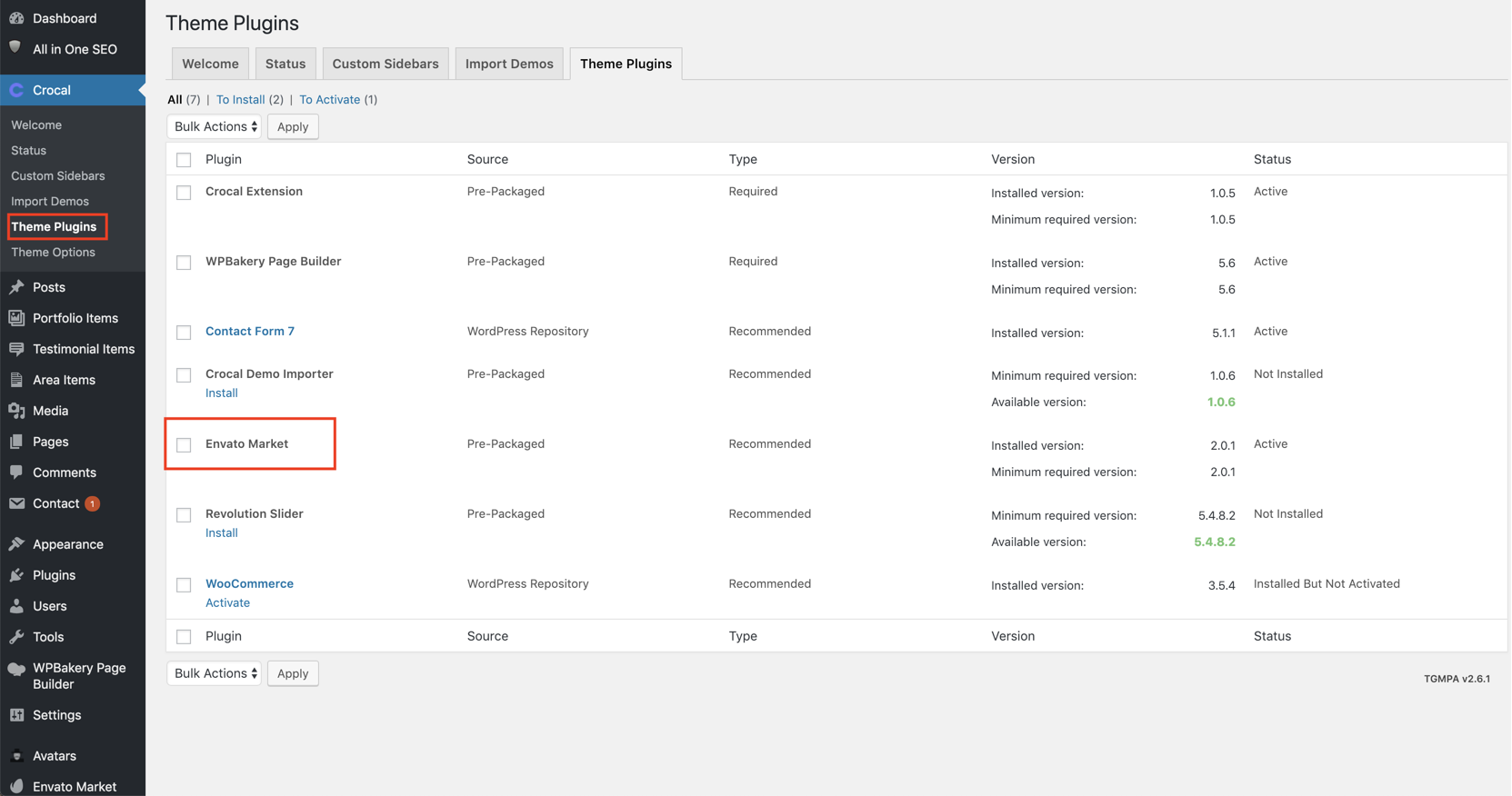Screen dimensions: 1512x796
Task: Click the Testimonial Items icon
Action: point(16,349)
